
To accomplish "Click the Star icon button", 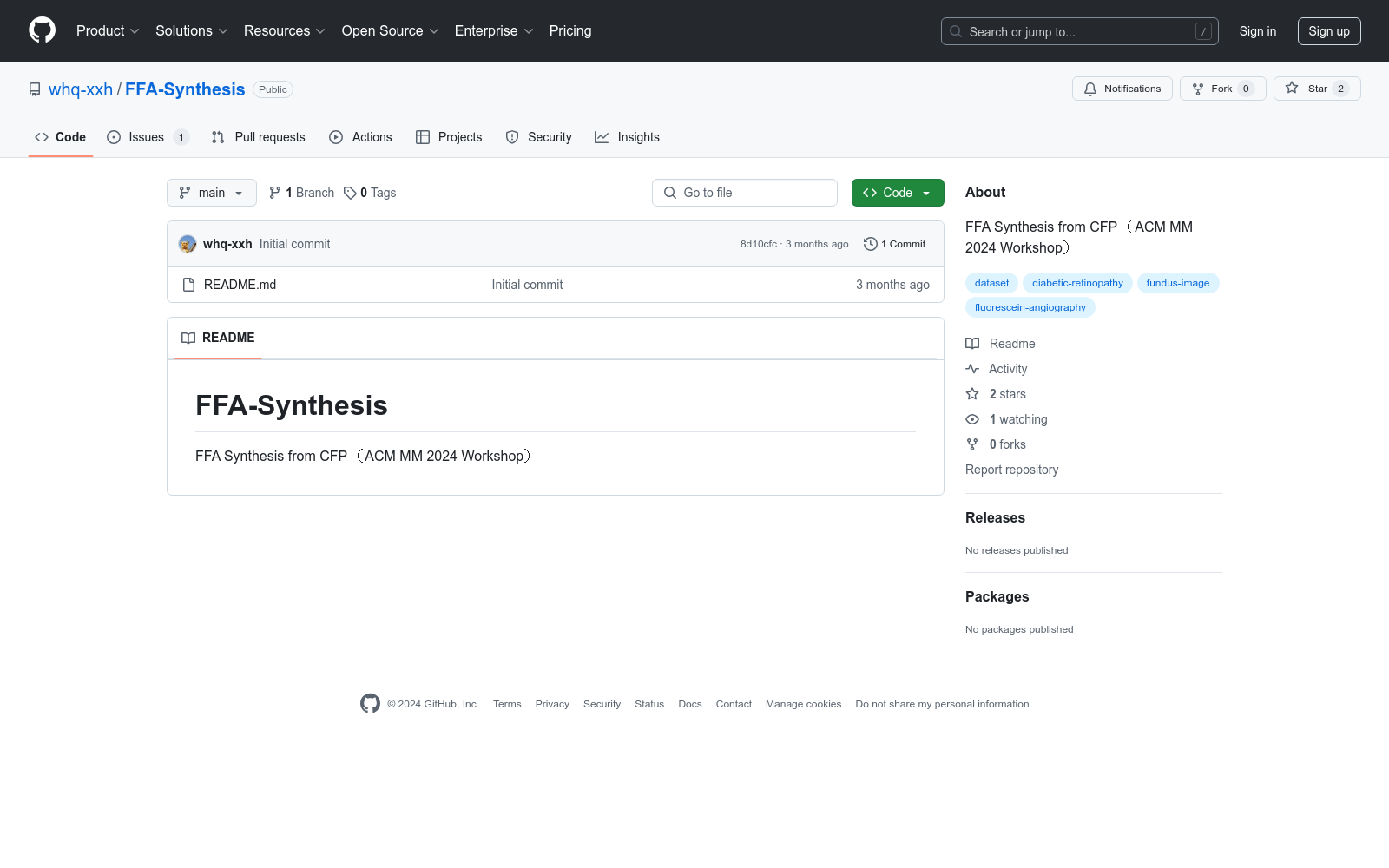I will [x=1292, y=89].
